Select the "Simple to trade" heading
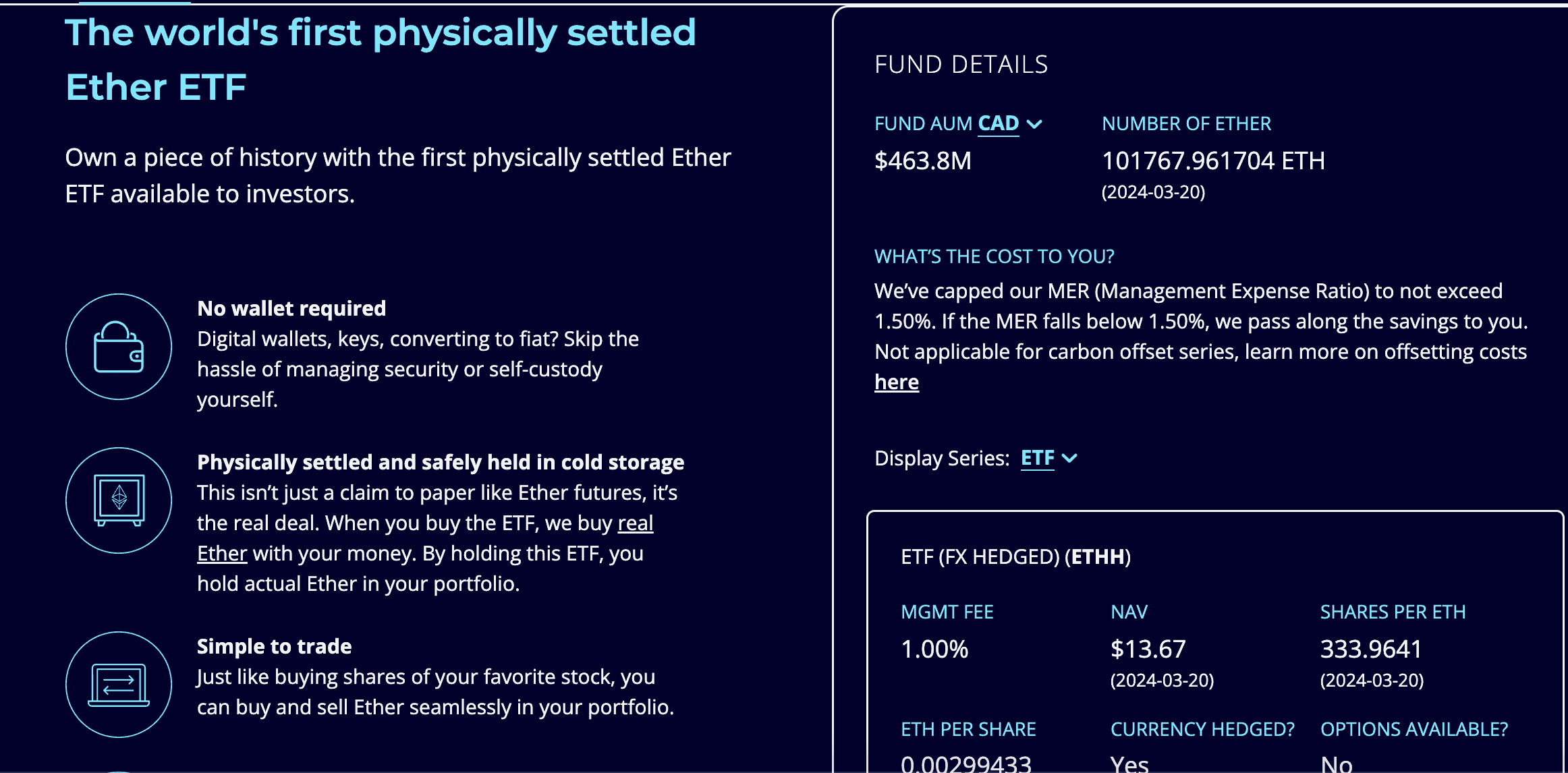Screen dimensions: 1568x773 274,646
